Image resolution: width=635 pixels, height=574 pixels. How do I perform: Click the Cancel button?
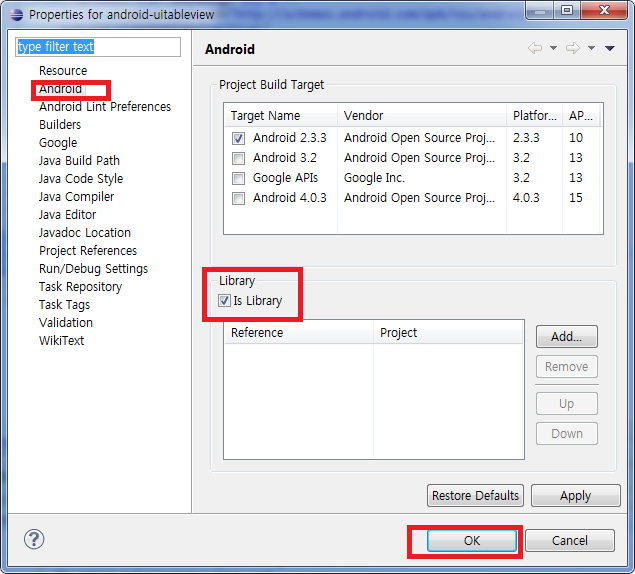(570, 540)
